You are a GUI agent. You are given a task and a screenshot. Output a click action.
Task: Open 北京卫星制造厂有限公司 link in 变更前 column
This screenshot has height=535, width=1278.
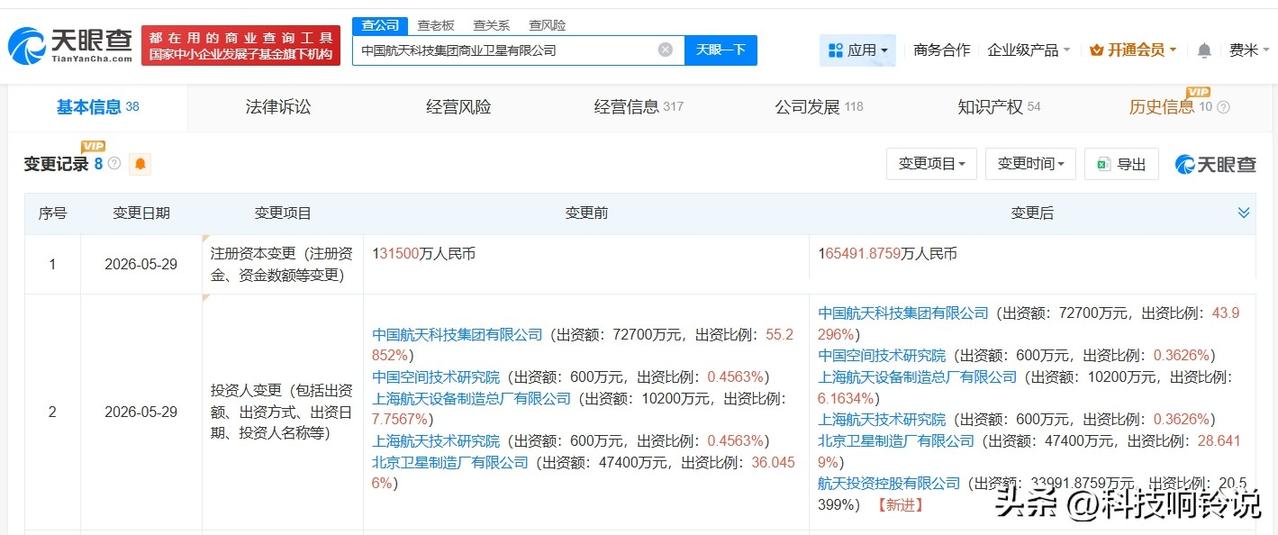[x=450, y=462]
